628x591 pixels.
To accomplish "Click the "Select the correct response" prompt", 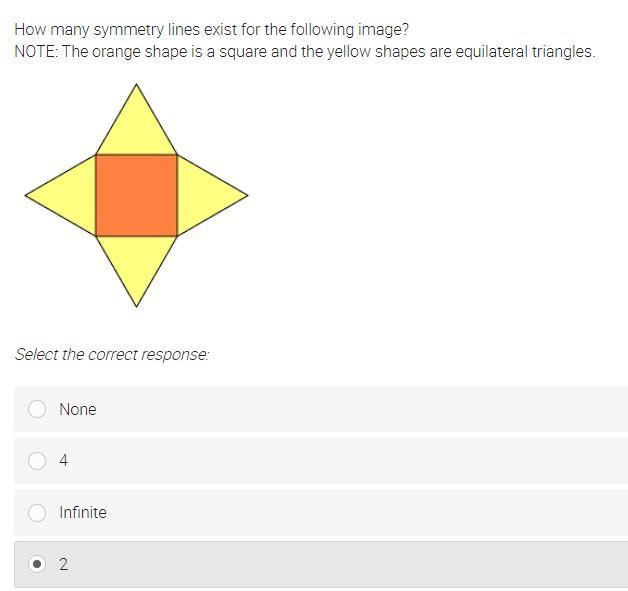I will [112, 354].
